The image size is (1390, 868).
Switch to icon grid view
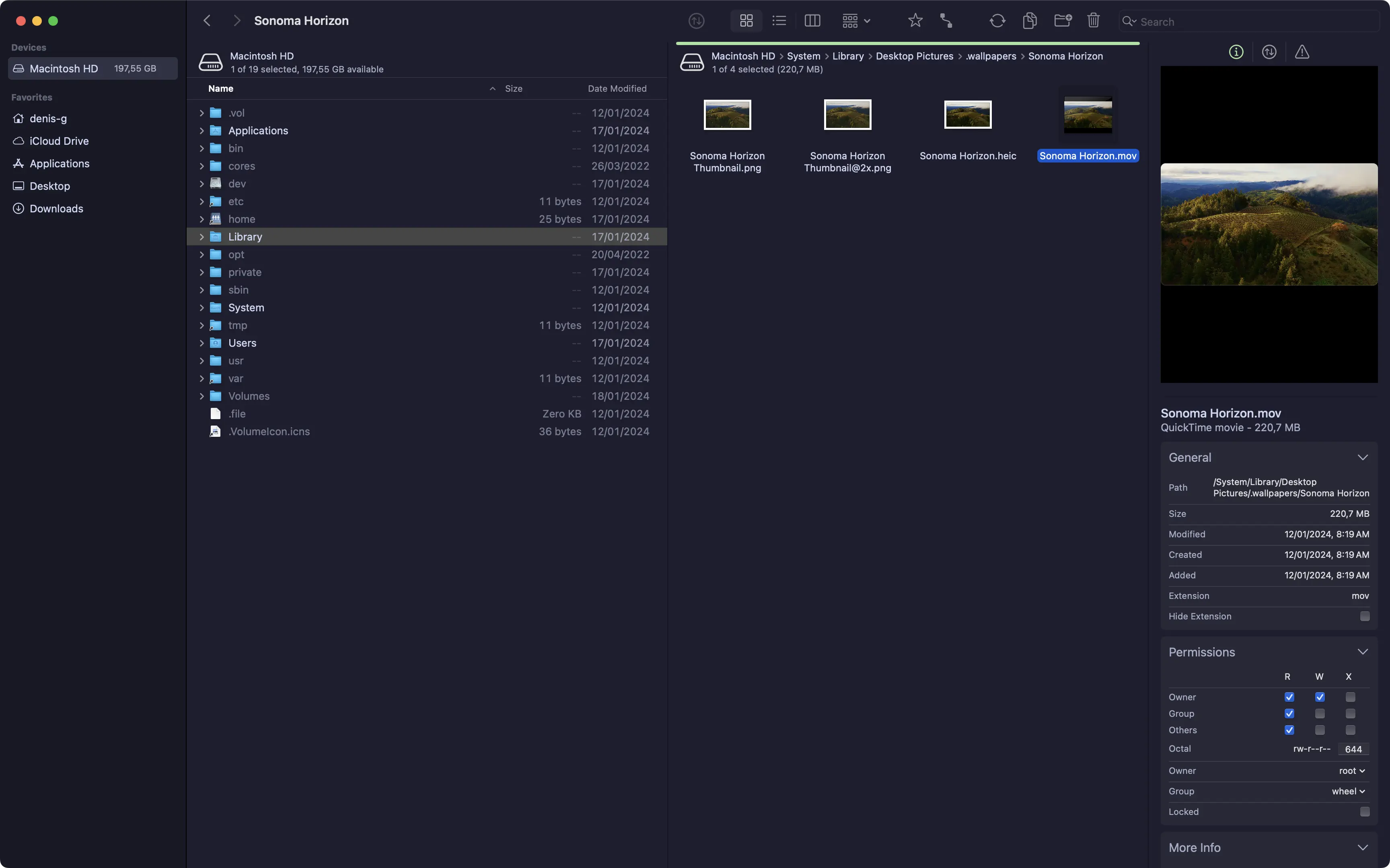pyautogui.click(x=746, y=21)
